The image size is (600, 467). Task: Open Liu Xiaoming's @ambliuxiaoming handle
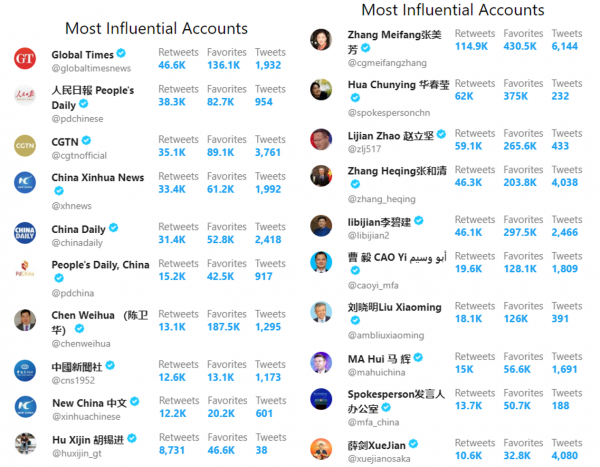tap(386, 335)
